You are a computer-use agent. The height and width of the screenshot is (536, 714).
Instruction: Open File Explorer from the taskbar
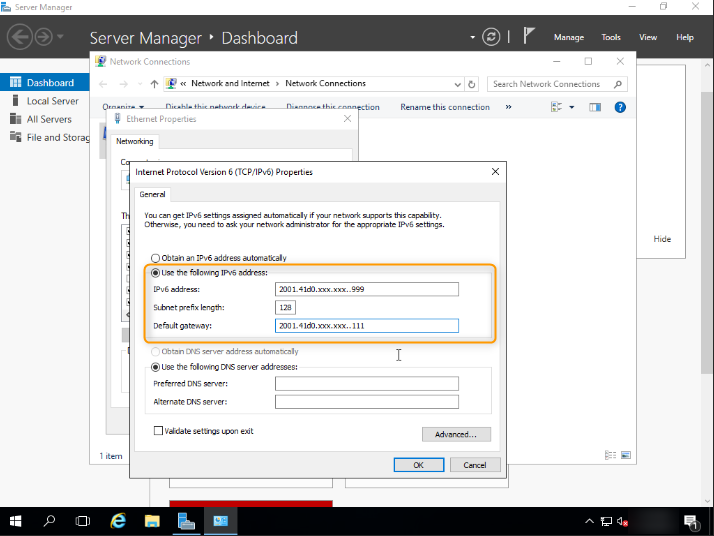(152, 521)
